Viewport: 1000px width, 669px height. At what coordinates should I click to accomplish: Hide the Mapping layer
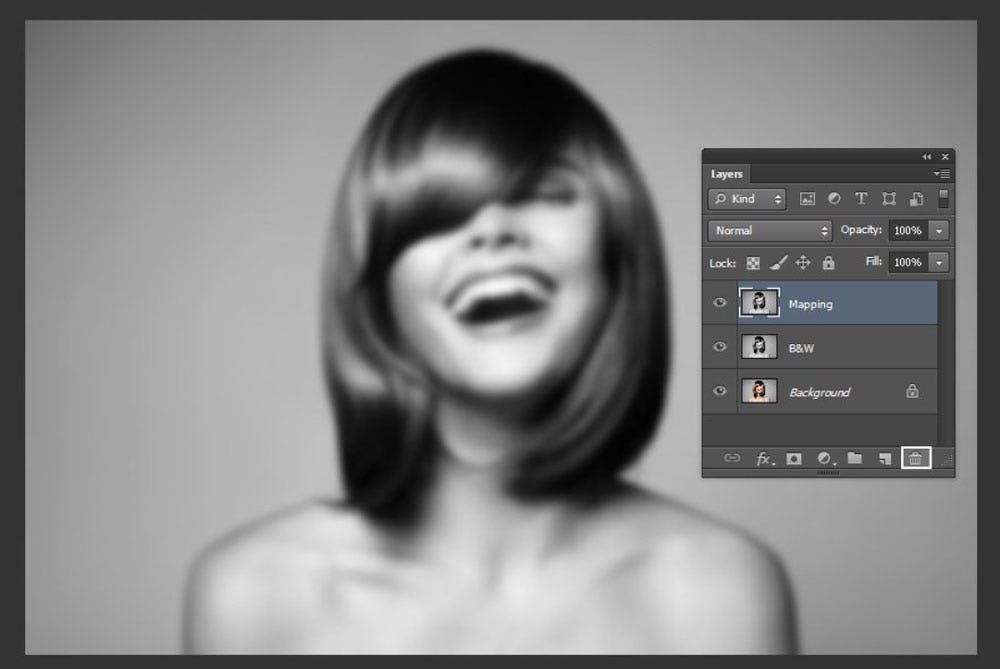pos(719,303)
